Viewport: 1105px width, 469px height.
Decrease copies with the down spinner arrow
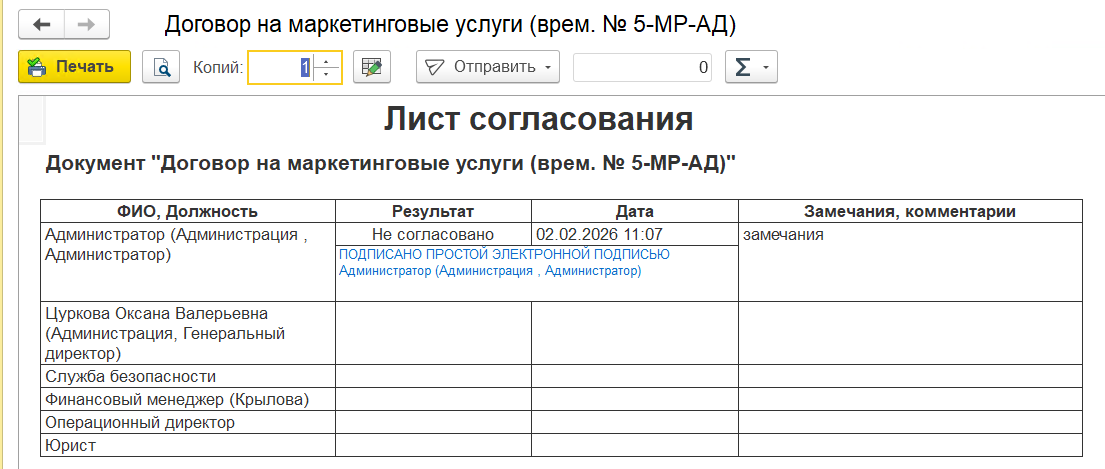[x=328, y=75]
